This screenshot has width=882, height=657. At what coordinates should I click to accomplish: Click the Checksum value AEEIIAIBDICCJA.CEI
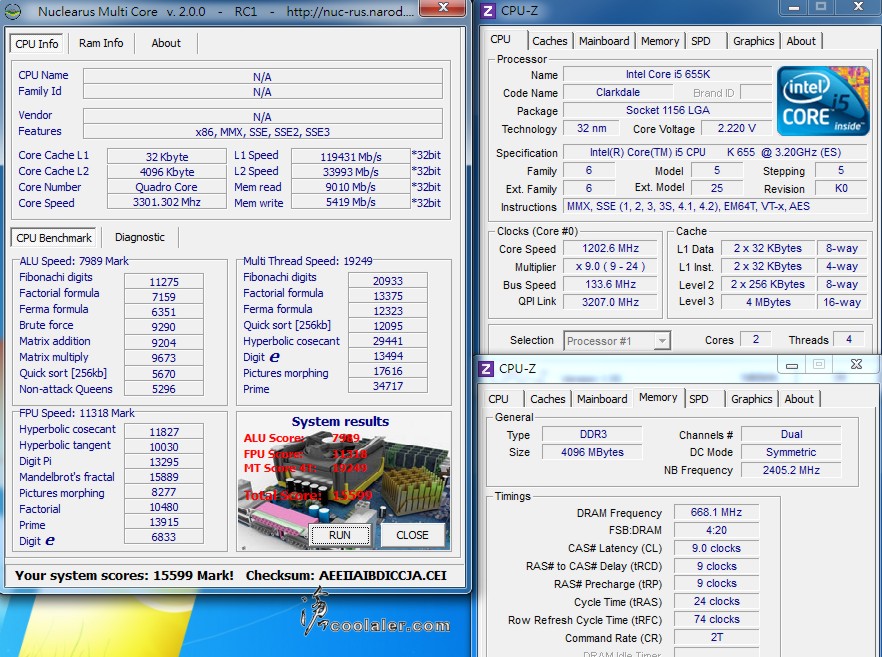click(x=382, y=575)
